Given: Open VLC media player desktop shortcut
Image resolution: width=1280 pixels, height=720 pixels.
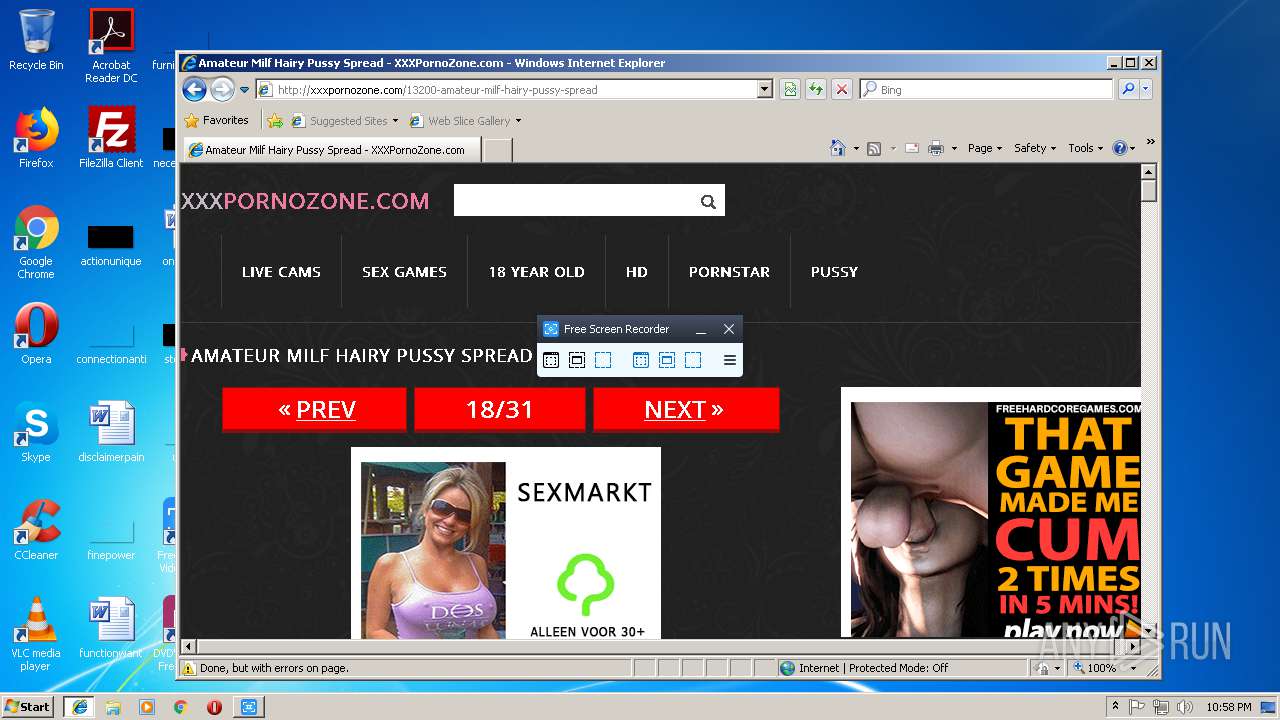Looking at the screenshot, I should [x=36, y=633].
